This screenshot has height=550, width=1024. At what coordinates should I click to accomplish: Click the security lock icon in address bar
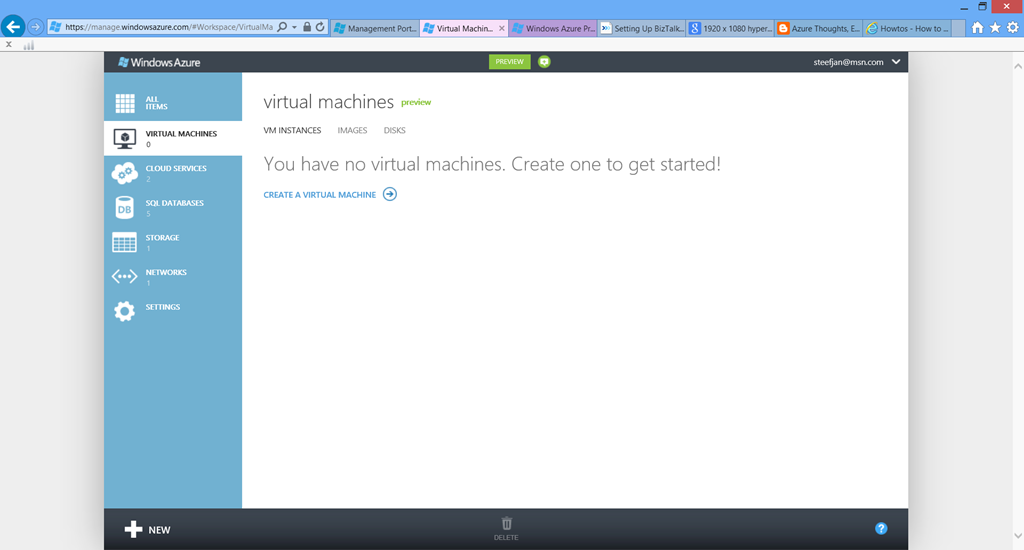click(x=307, y=27)
